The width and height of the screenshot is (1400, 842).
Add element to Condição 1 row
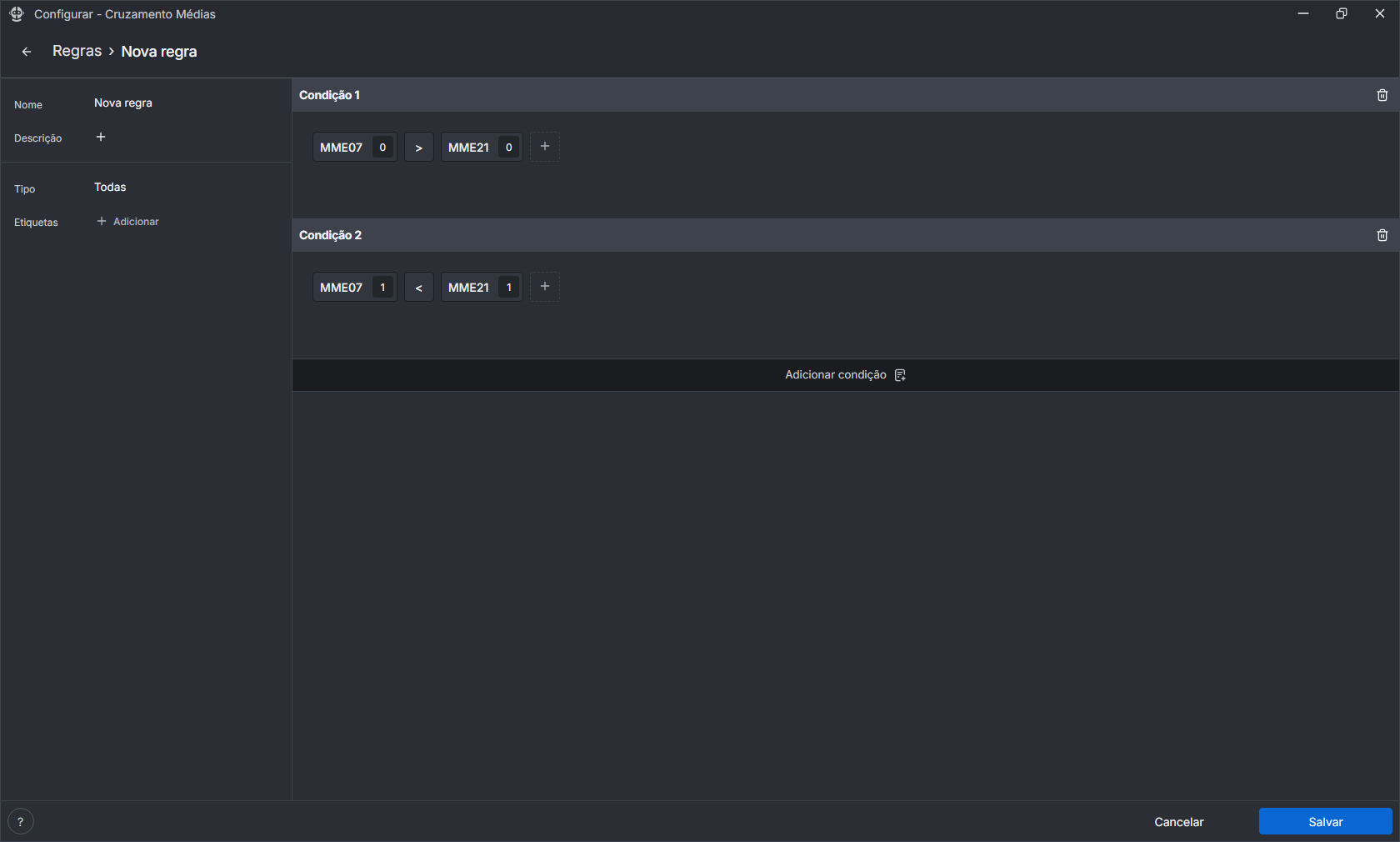coord(545,147)
